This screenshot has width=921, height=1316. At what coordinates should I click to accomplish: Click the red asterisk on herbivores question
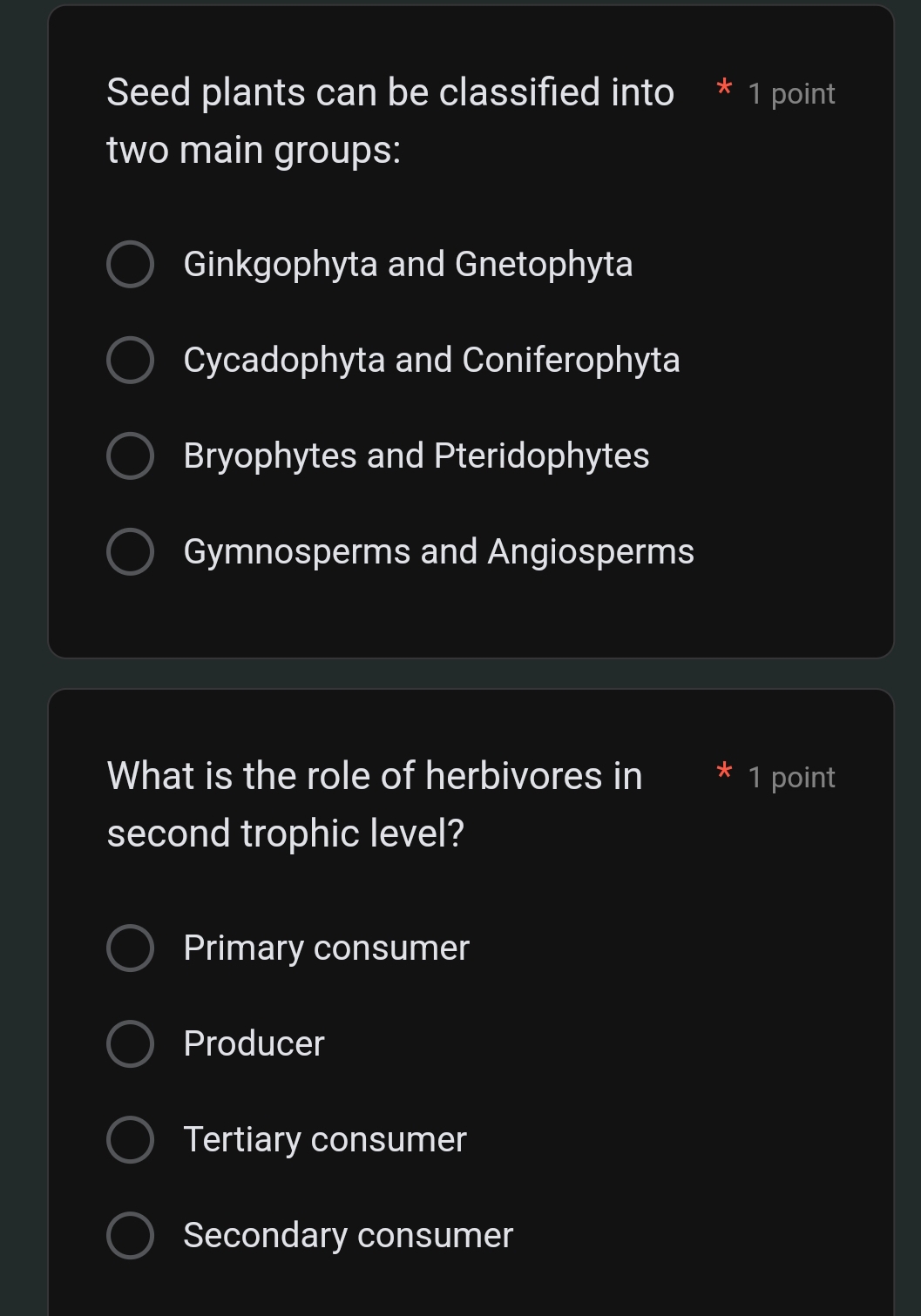pos(723,773)
